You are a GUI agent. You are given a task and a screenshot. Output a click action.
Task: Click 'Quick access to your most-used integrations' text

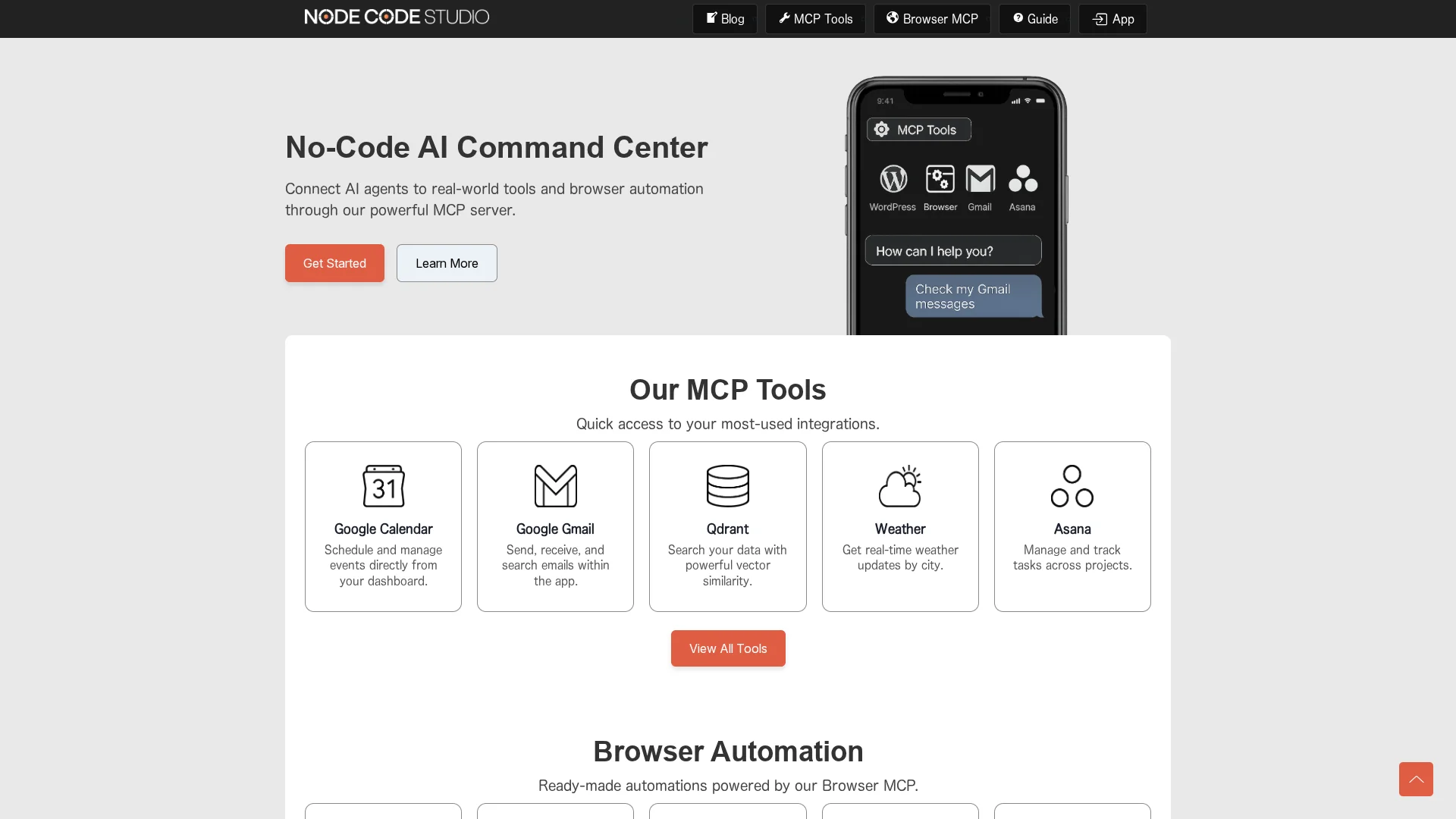click(728, 424)
